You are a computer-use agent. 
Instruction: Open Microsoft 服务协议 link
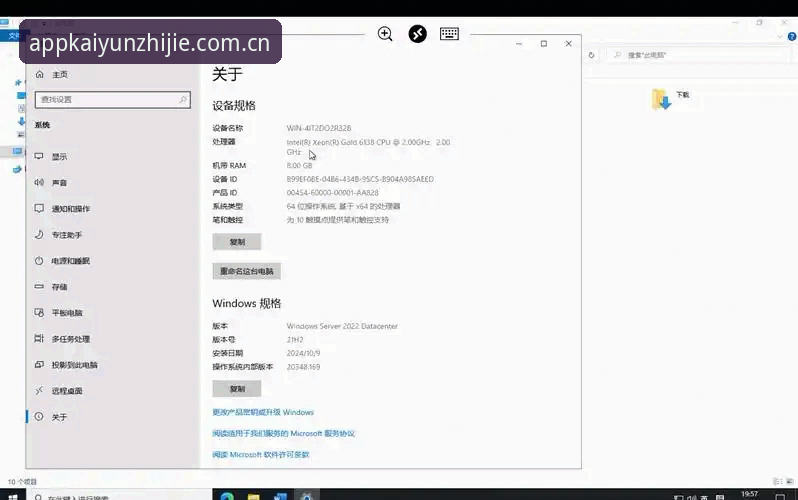(x=283, y=433)
